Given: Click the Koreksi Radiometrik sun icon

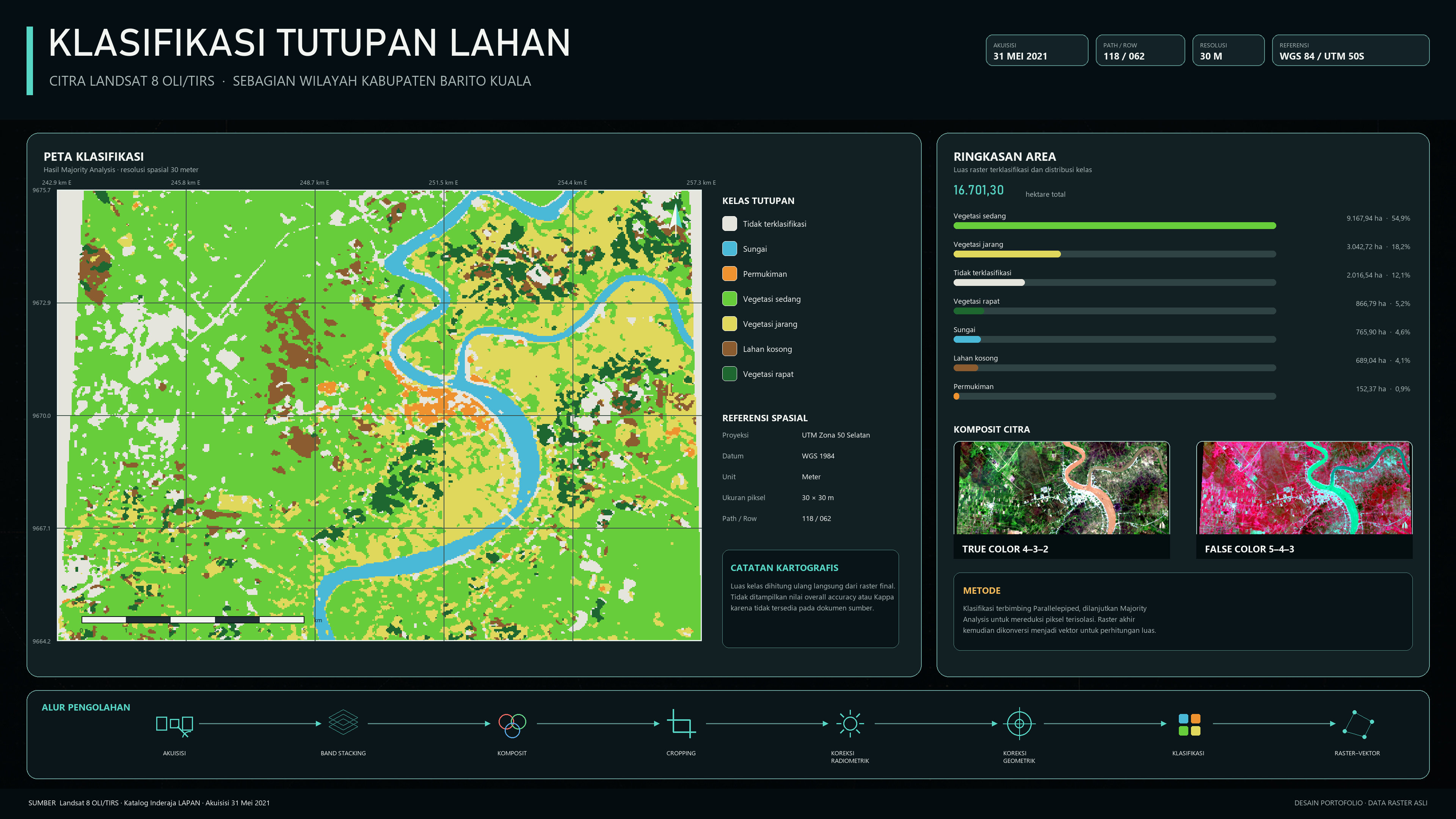Looking at the screenshot, I should [849, 723].
